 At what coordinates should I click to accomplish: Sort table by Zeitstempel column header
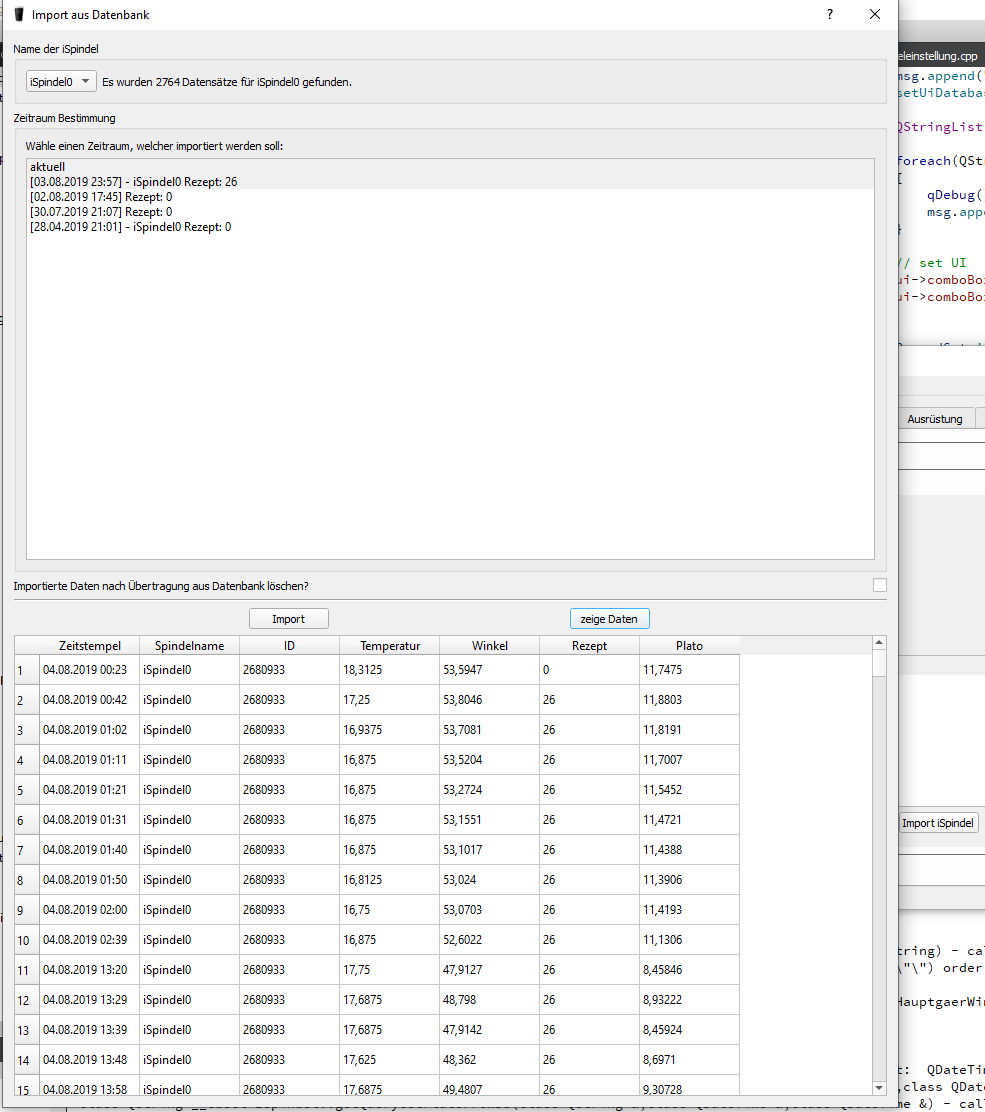[89, 646]
